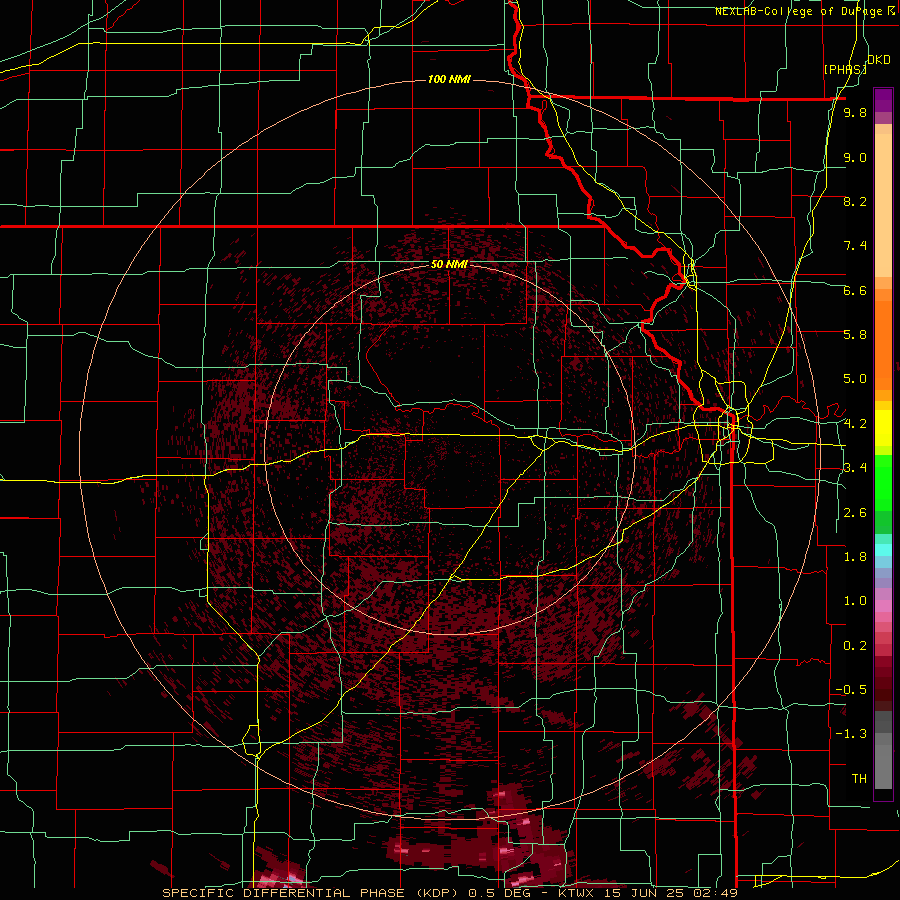This screenshot has width=900, height=900.
Task: Click the 8.2 scale value
Action: 855,201
